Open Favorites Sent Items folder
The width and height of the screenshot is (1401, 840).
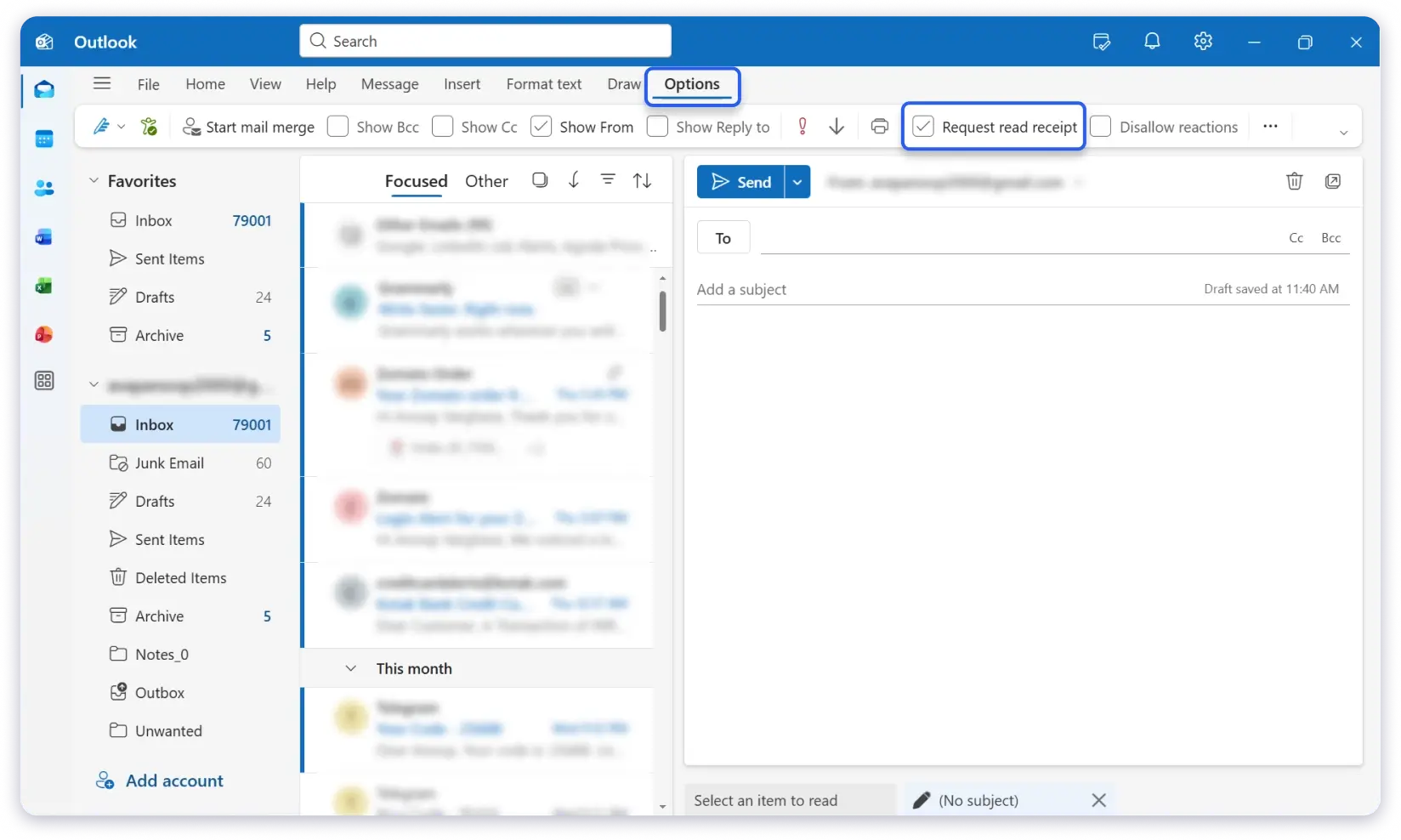pyautogui.click(x=180, y=258)
